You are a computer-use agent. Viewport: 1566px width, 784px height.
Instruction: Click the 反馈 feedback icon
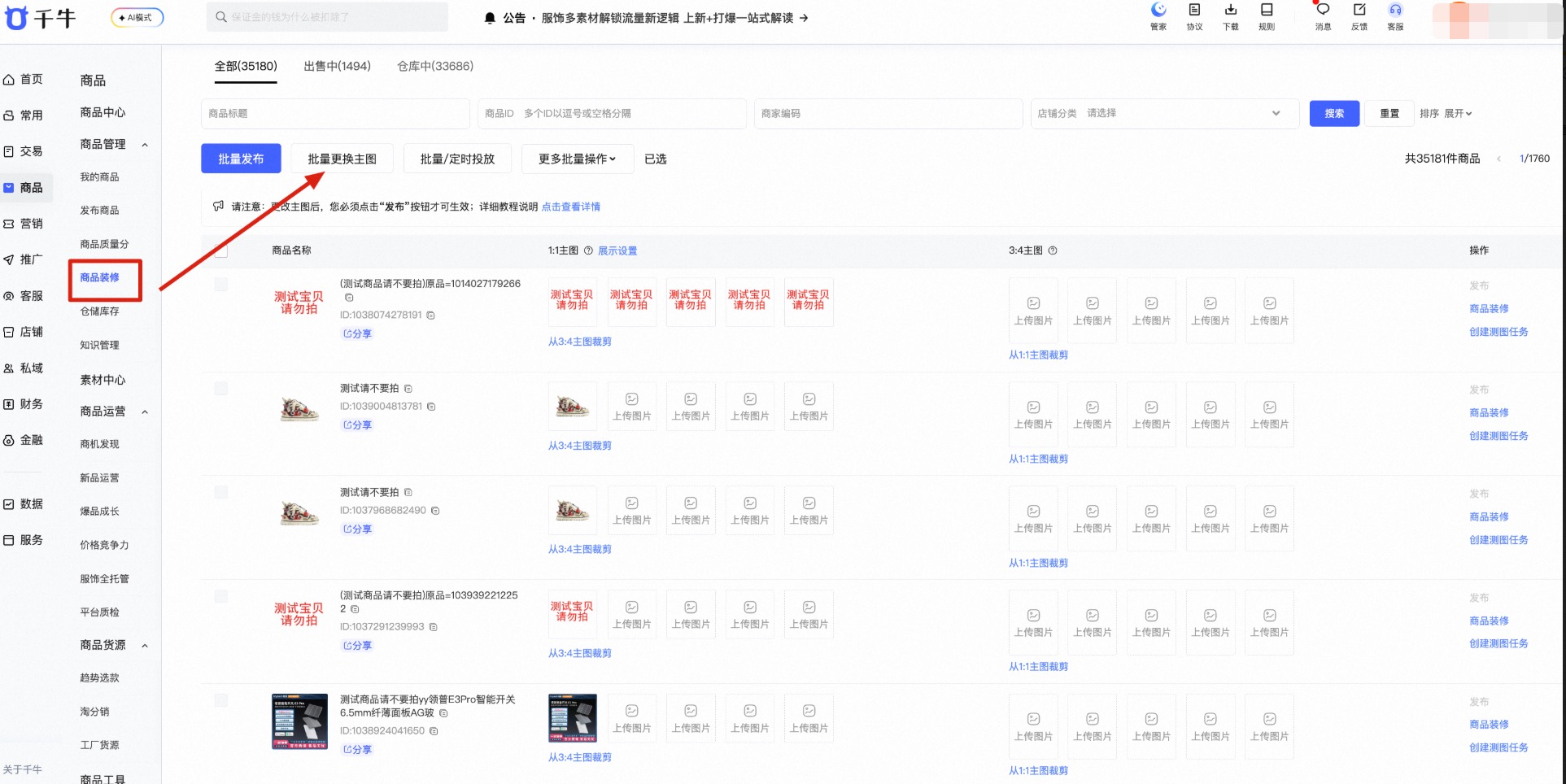coord(1359,16)
